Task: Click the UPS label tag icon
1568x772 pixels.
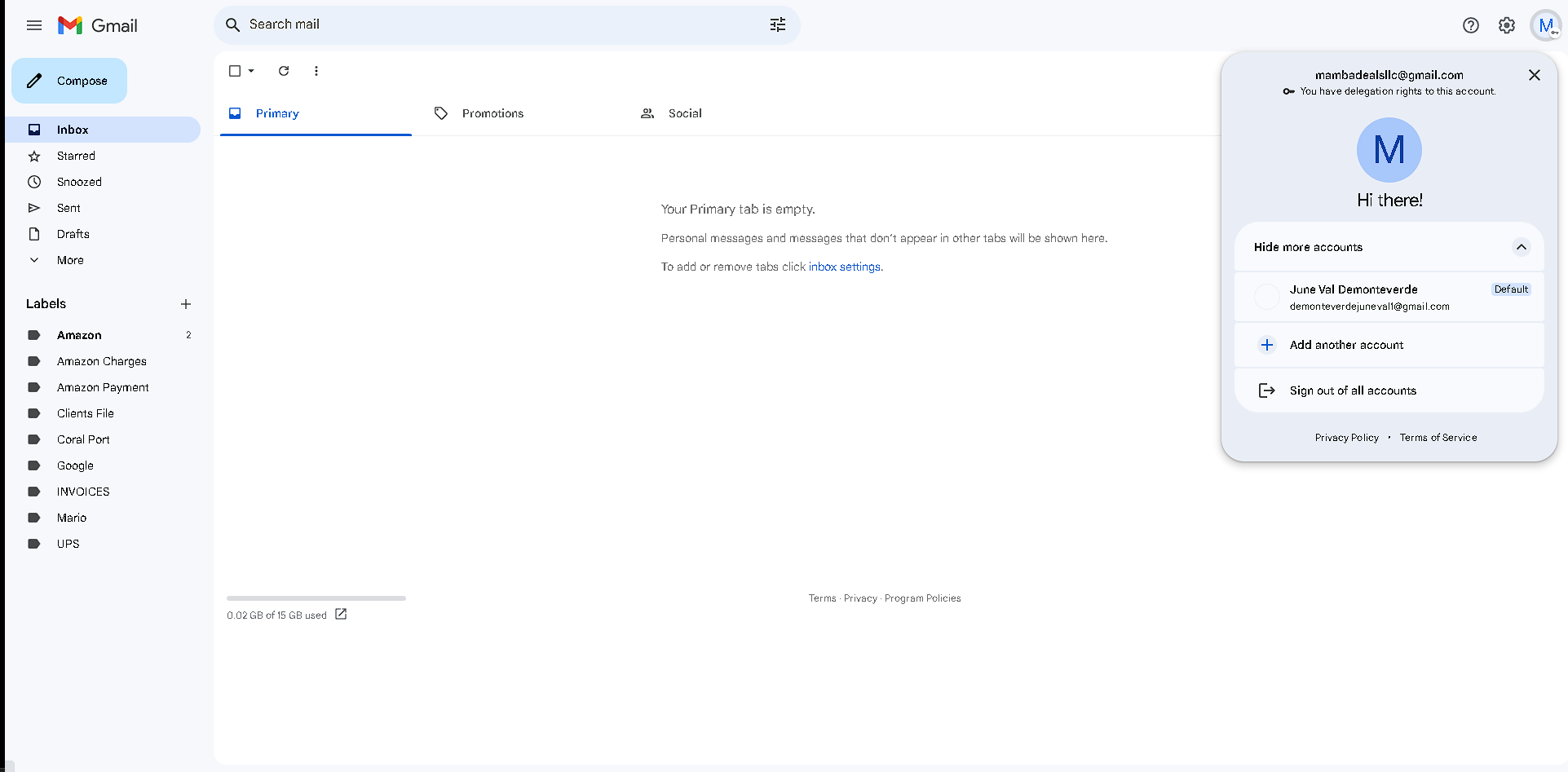Action: click(34, 544)
